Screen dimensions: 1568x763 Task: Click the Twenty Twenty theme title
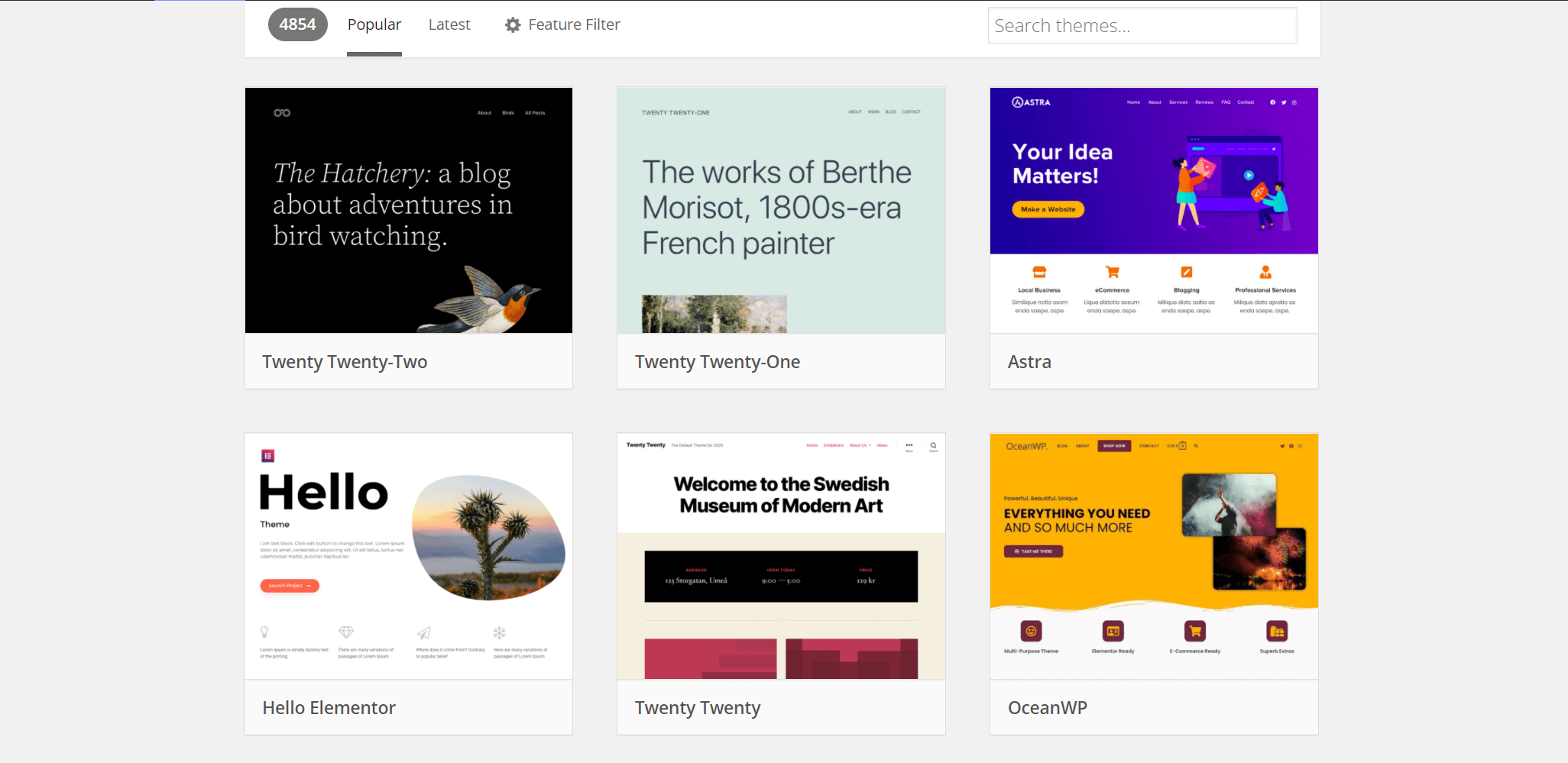coord(698,708)
